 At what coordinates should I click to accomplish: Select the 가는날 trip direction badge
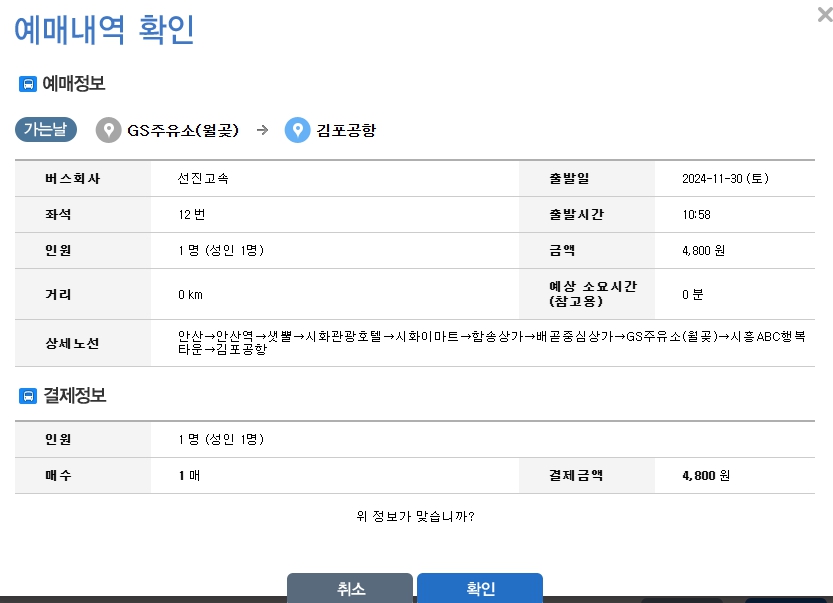pyautogui.click(x=45, y=130)
